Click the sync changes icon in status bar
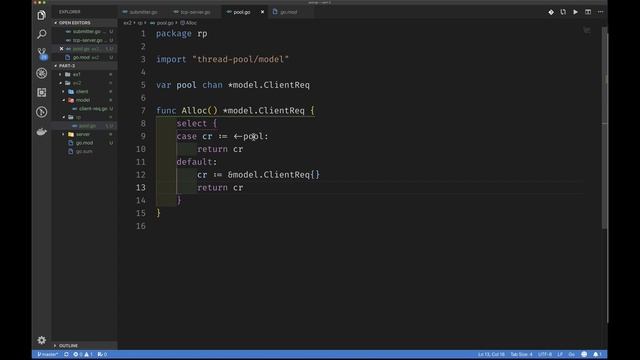This screenshot has height=360, width=640. click(66, 354)
